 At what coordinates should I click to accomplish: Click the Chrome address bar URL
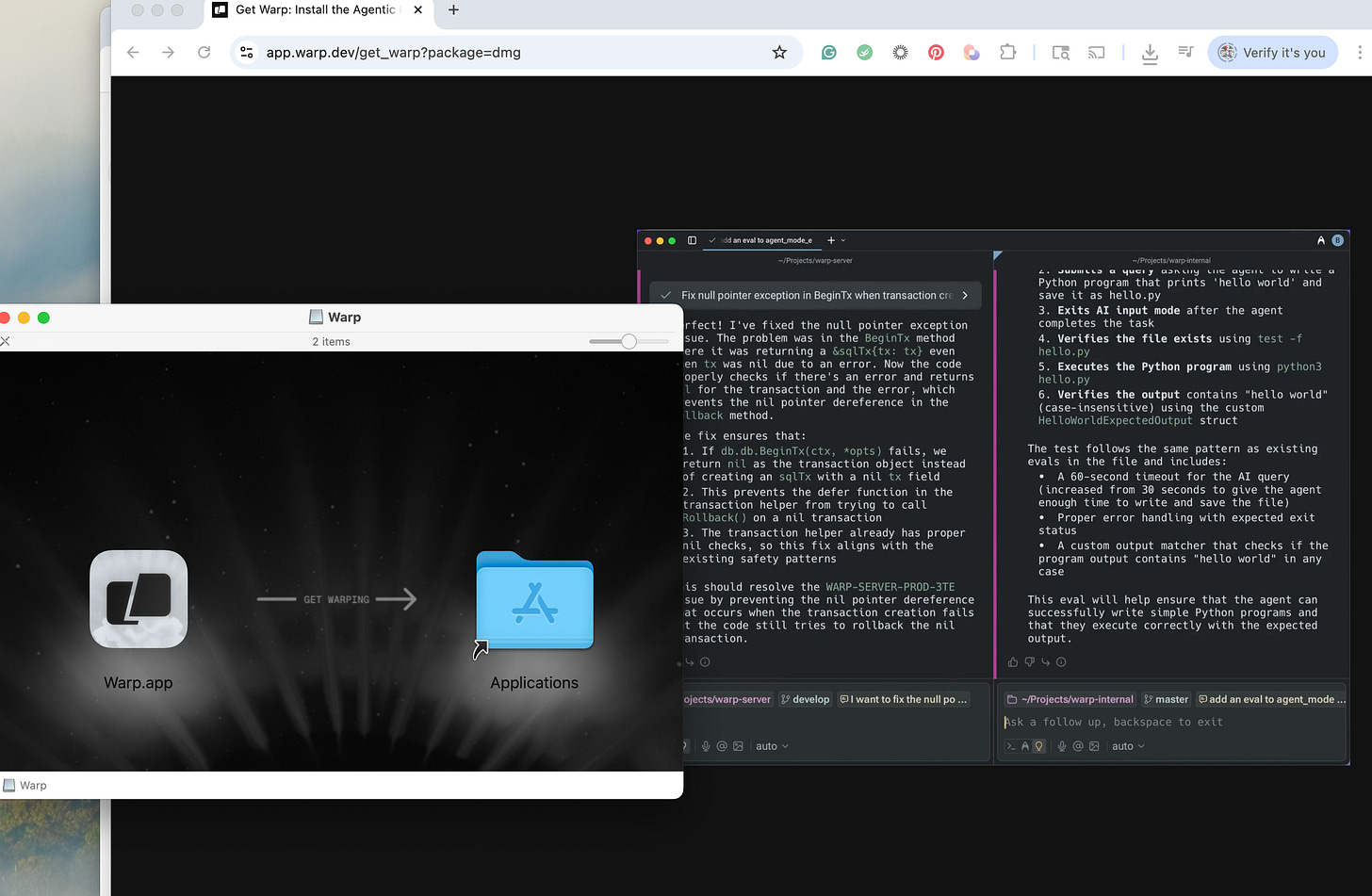[393, 53]
